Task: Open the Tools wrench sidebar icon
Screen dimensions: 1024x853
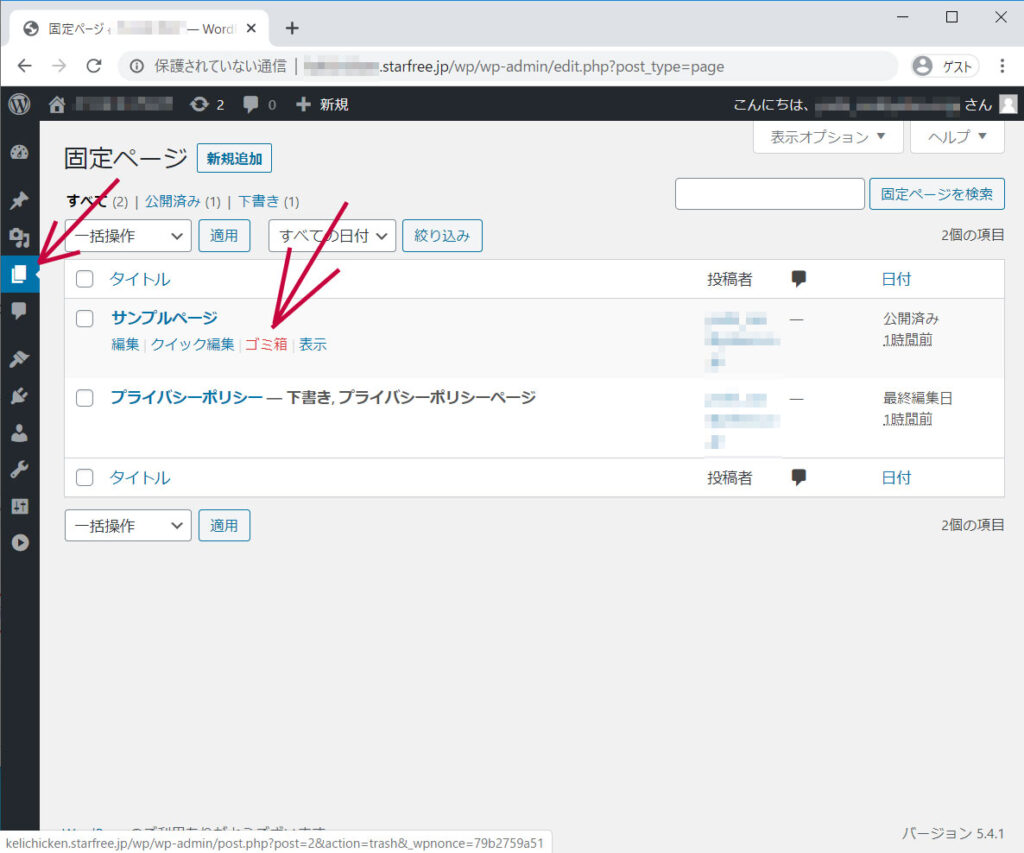Action: click(x=20, y=469)
